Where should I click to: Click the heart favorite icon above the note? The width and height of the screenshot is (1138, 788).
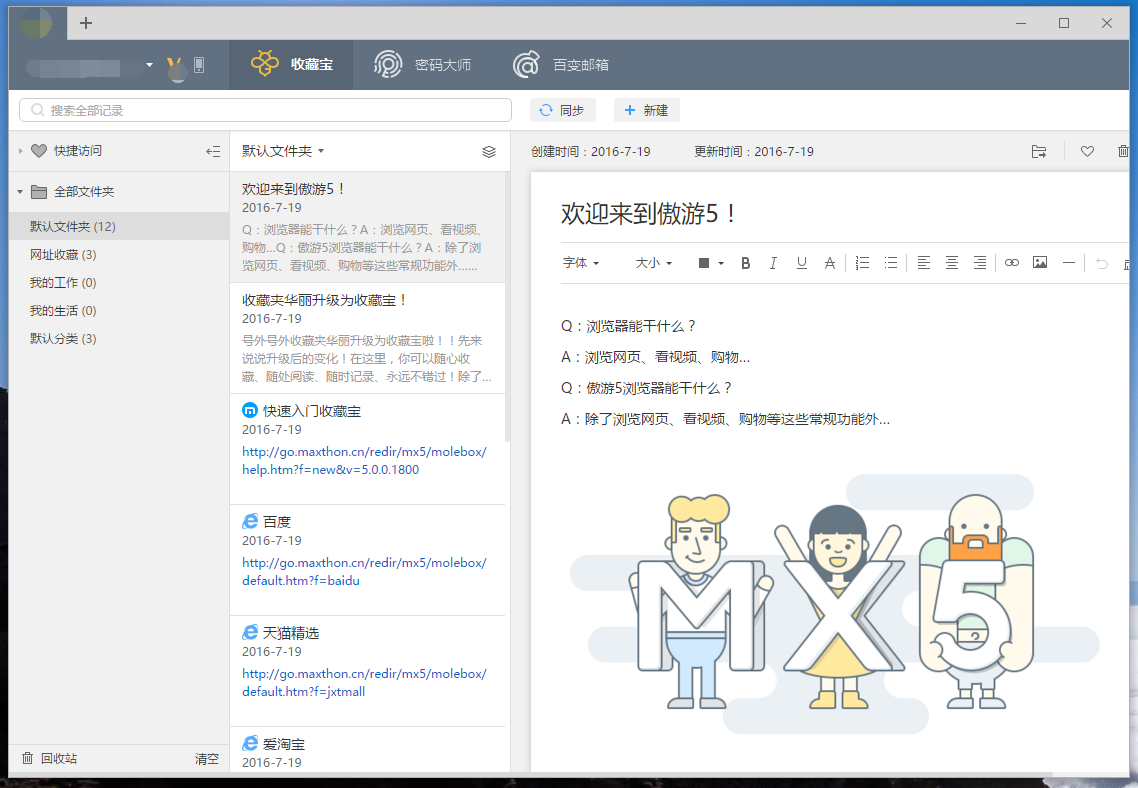click(1087, 152)
